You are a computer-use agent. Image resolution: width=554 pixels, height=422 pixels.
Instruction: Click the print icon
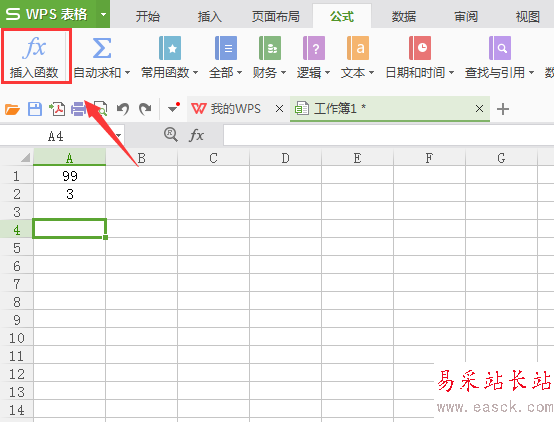tap(78, 109)
